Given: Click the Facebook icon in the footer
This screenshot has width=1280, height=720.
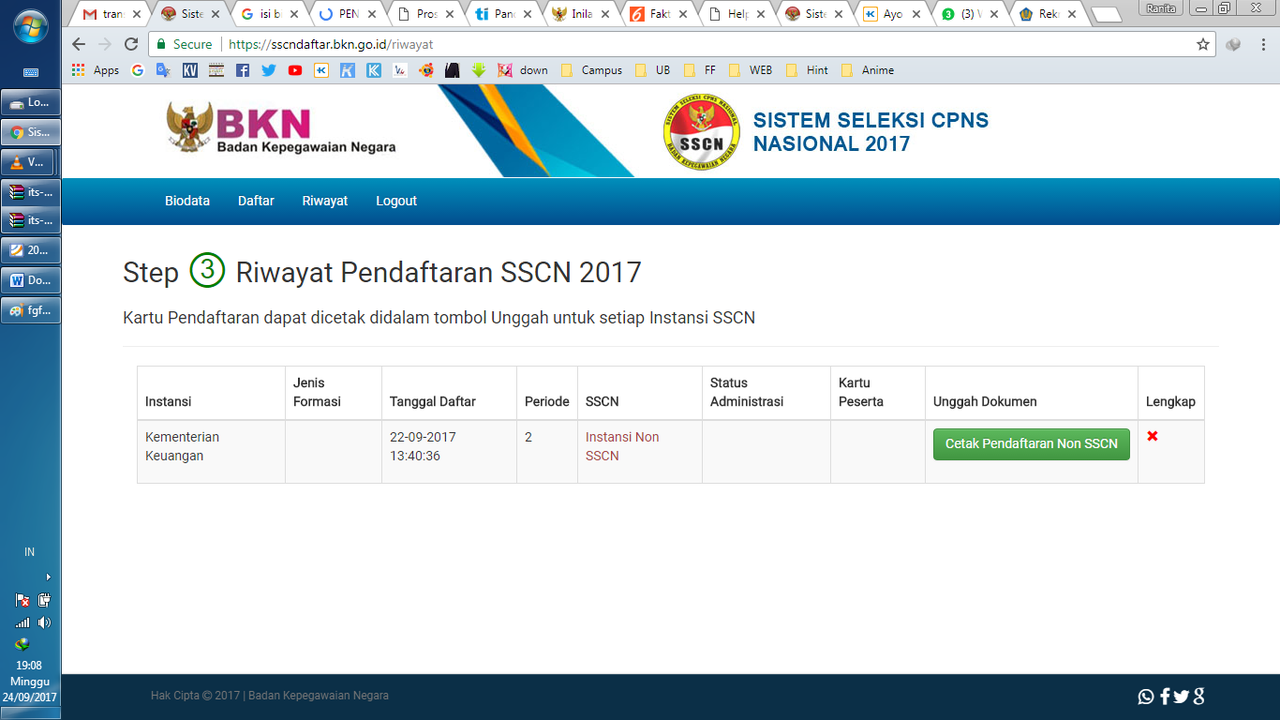Looking at the screenshot, I should point(1165,697).
